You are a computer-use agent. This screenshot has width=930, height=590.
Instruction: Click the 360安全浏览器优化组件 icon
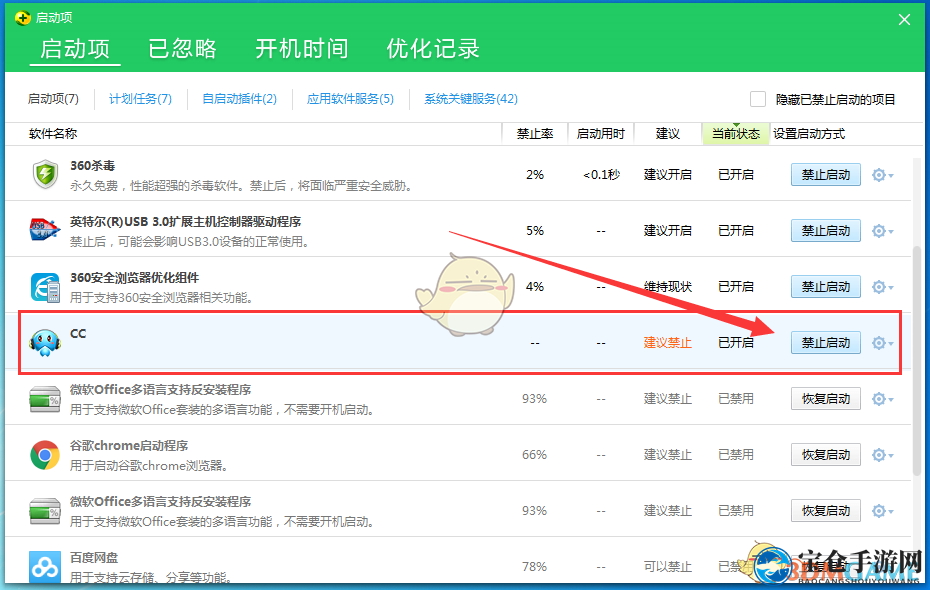45,287
